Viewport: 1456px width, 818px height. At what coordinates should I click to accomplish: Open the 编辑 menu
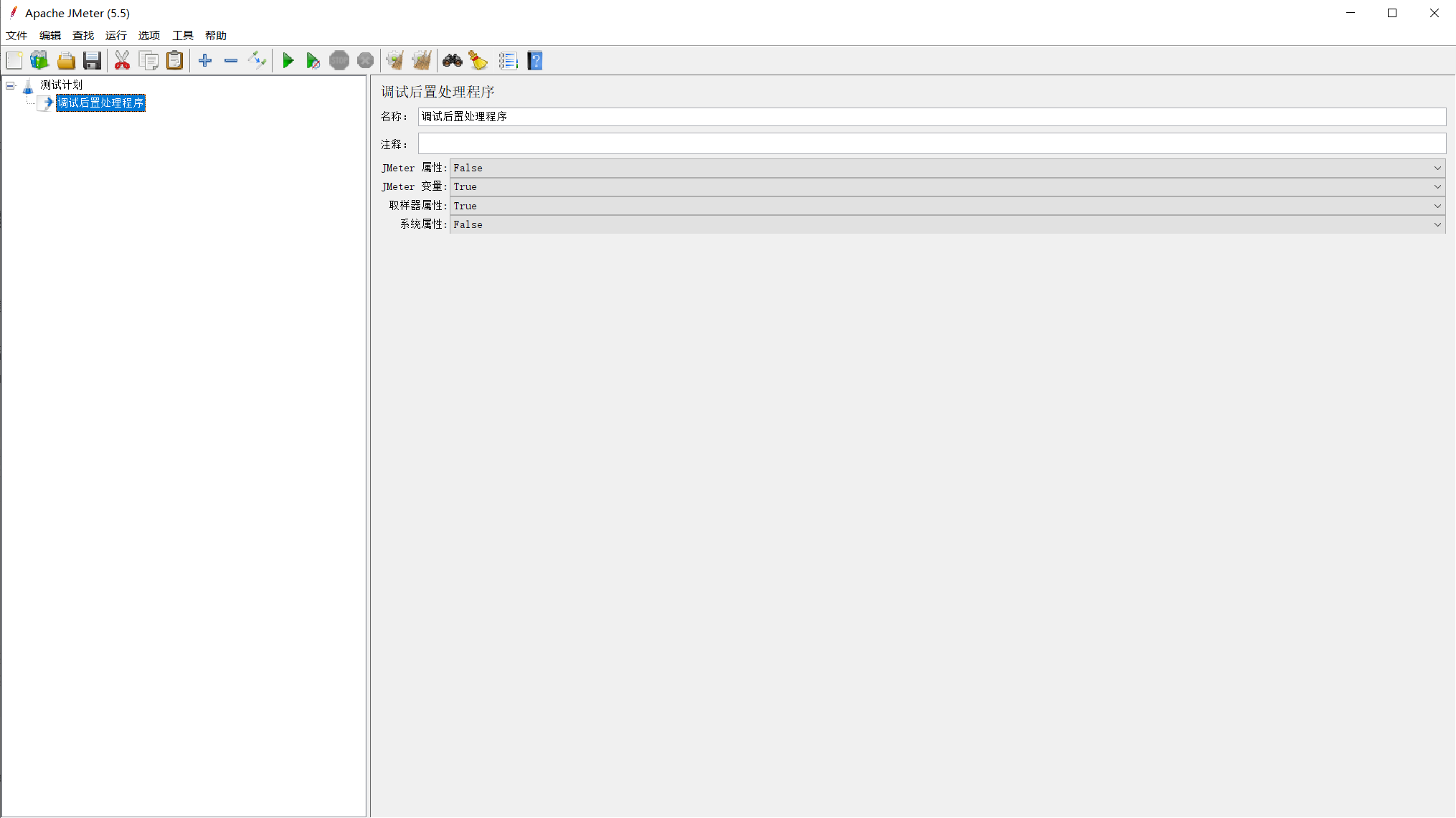(x=50, y=35)
